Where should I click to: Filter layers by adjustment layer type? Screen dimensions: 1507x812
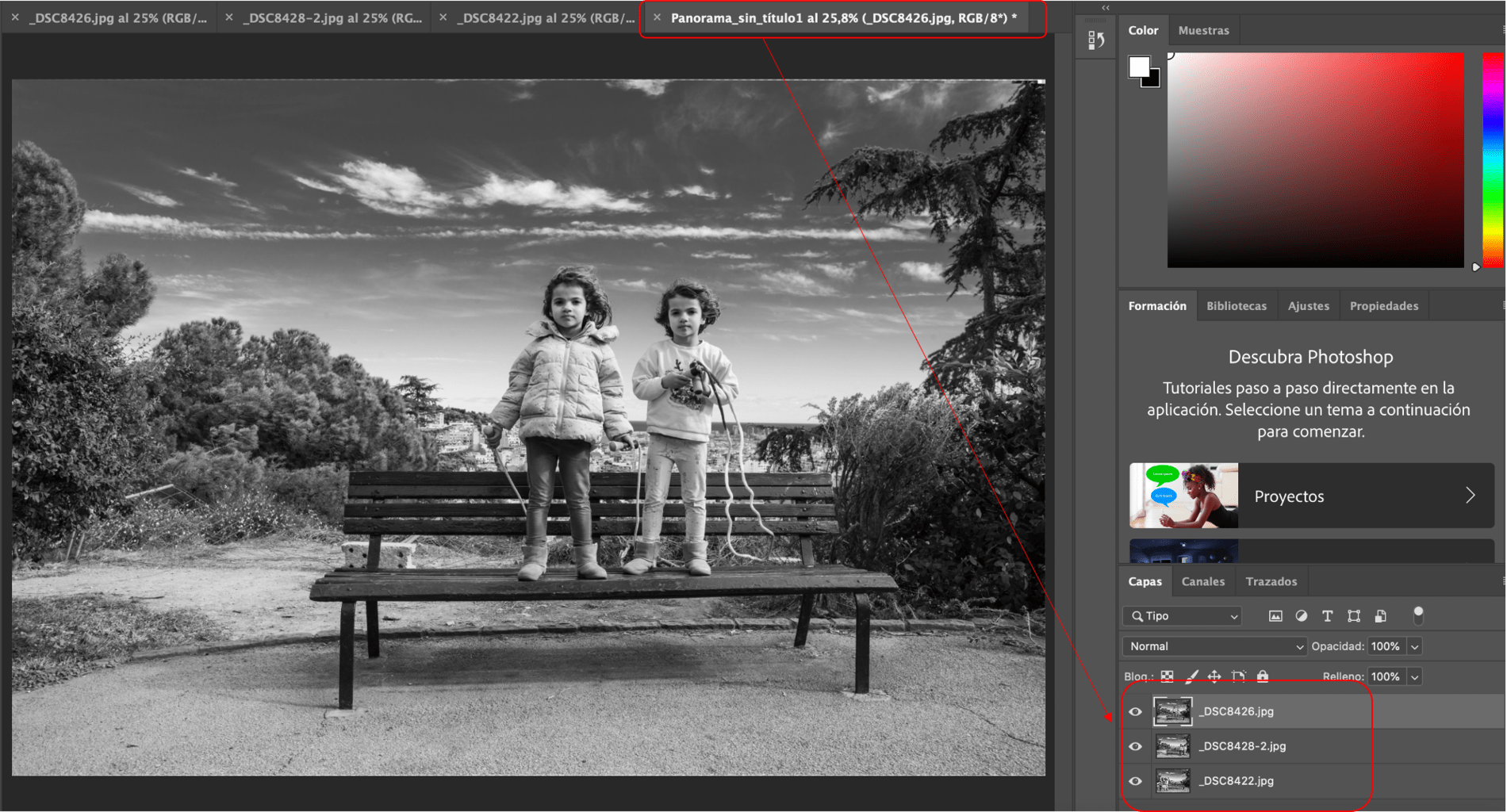pyautogui.click(x=1302, y=616)
